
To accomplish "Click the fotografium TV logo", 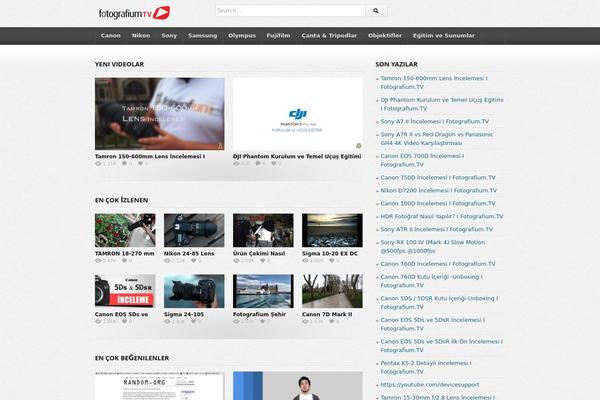I will coord(134,13).
